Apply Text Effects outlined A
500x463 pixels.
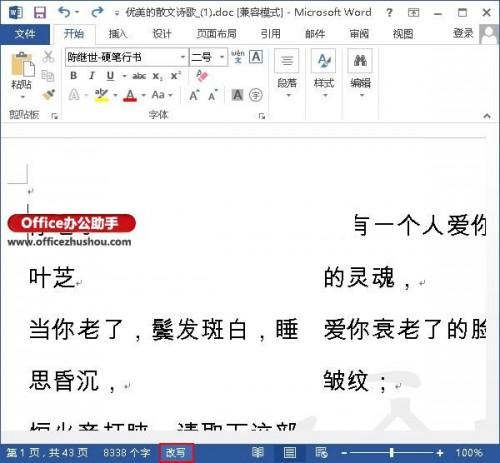(x=74, y=95)
